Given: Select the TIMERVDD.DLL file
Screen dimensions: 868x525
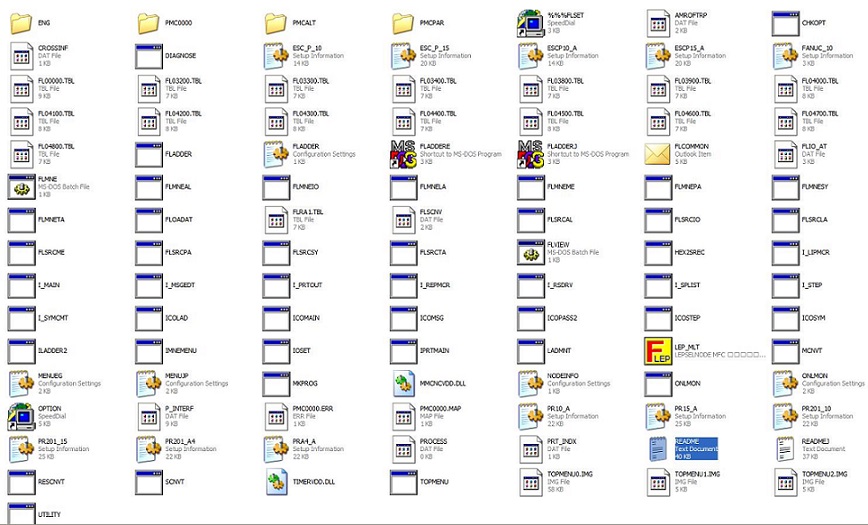Looking at the screenshot, I should [x=277, y=482].
